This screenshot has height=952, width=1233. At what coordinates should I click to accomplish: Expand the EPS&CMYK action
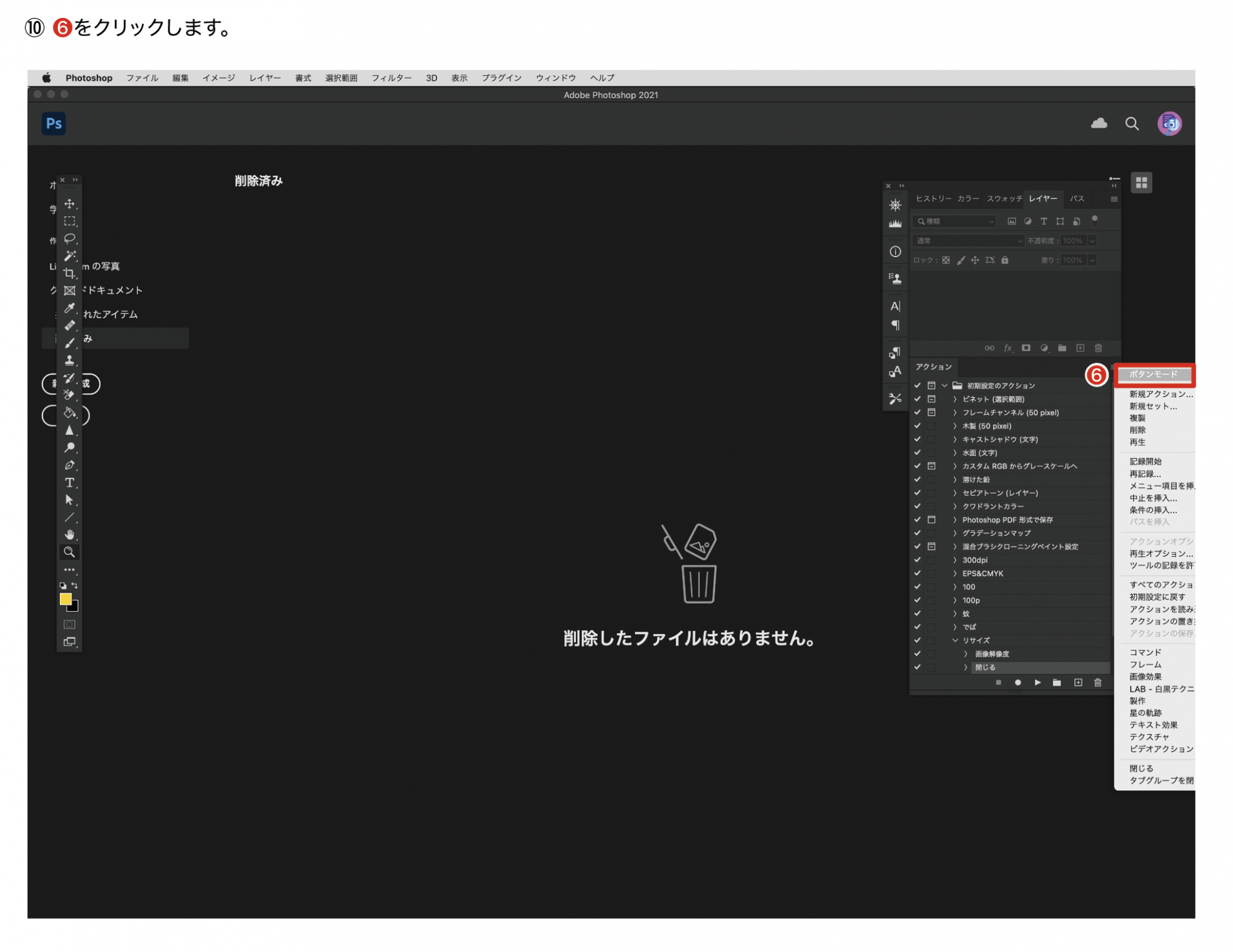(955, 573)
